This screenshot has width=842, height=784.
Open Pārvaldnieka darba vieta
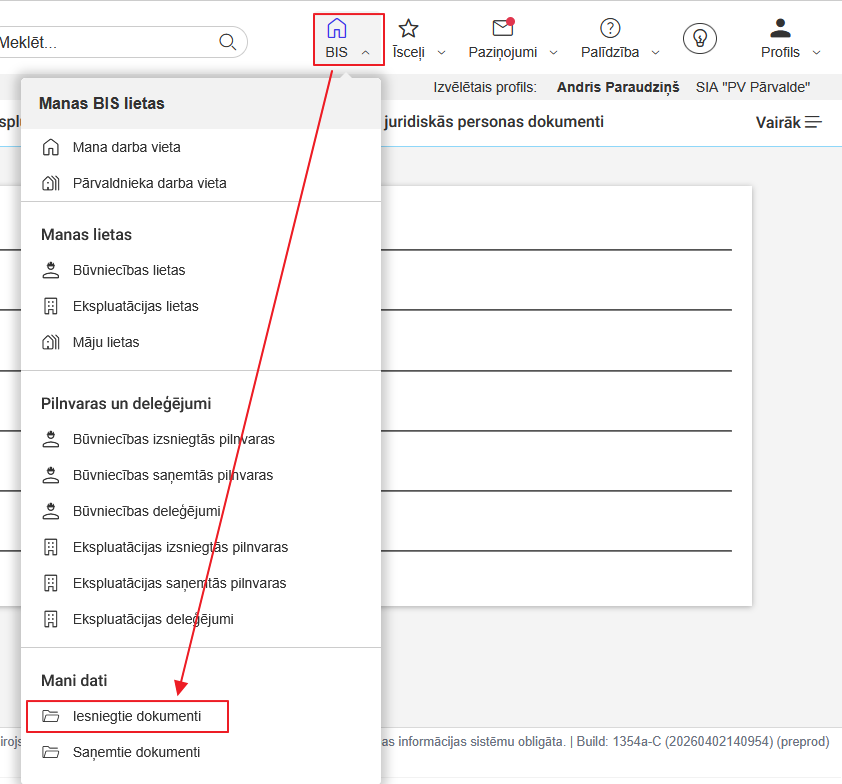[149, 183]
